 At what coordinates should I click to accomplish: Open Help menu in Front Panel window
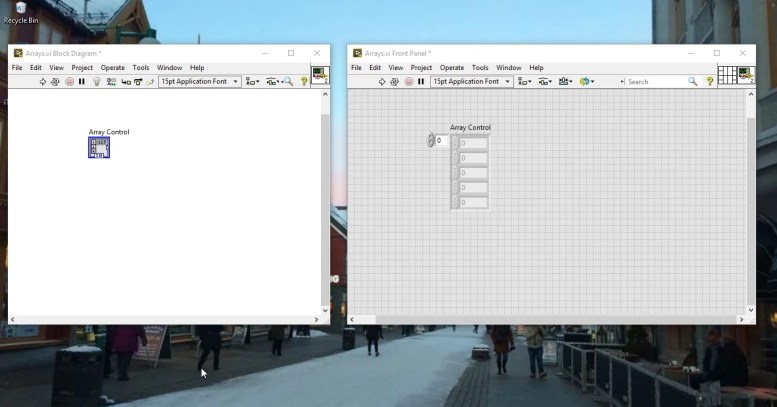pyautogui.click(x=536, y=67)
